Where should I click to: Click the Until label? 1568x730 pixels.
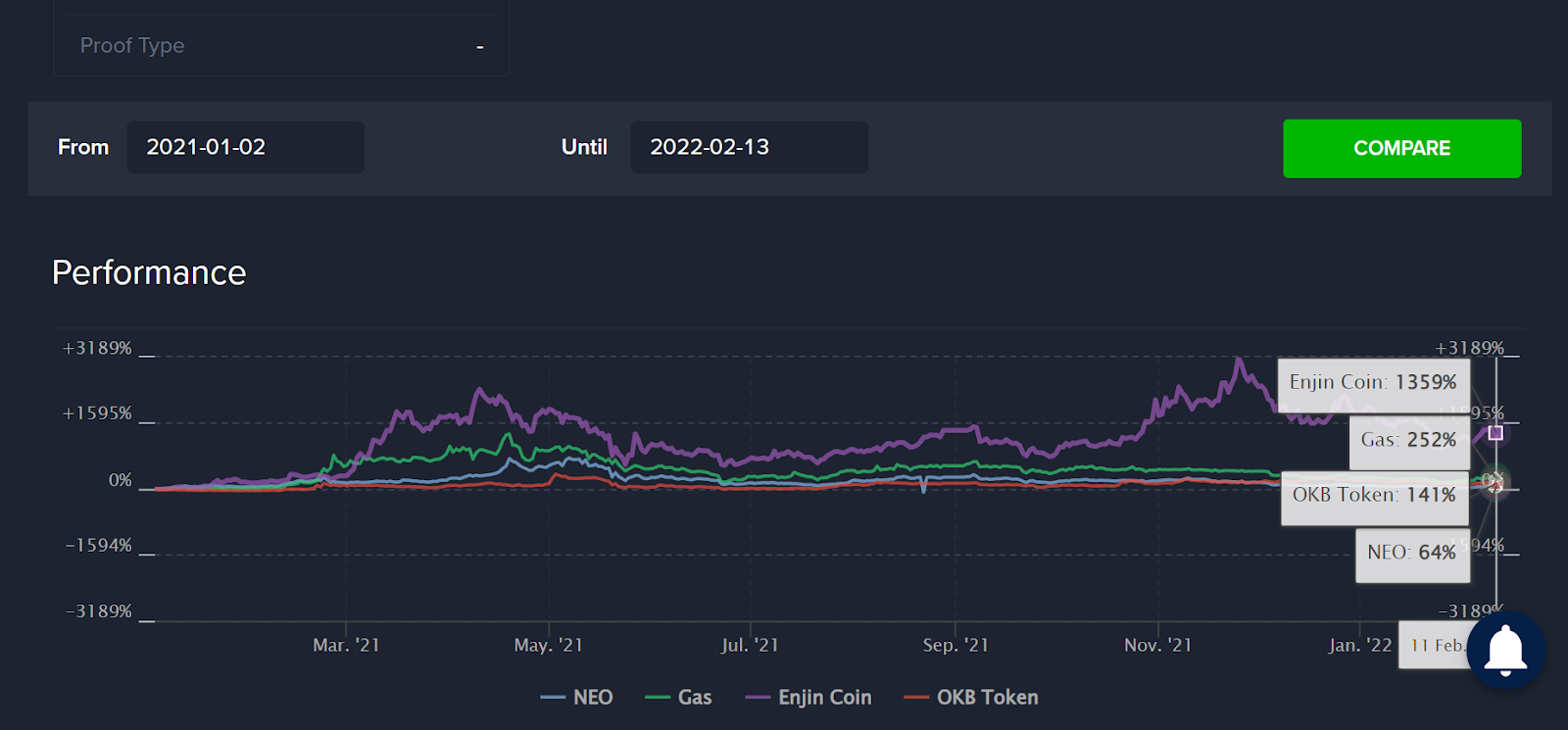click(584, 147)
